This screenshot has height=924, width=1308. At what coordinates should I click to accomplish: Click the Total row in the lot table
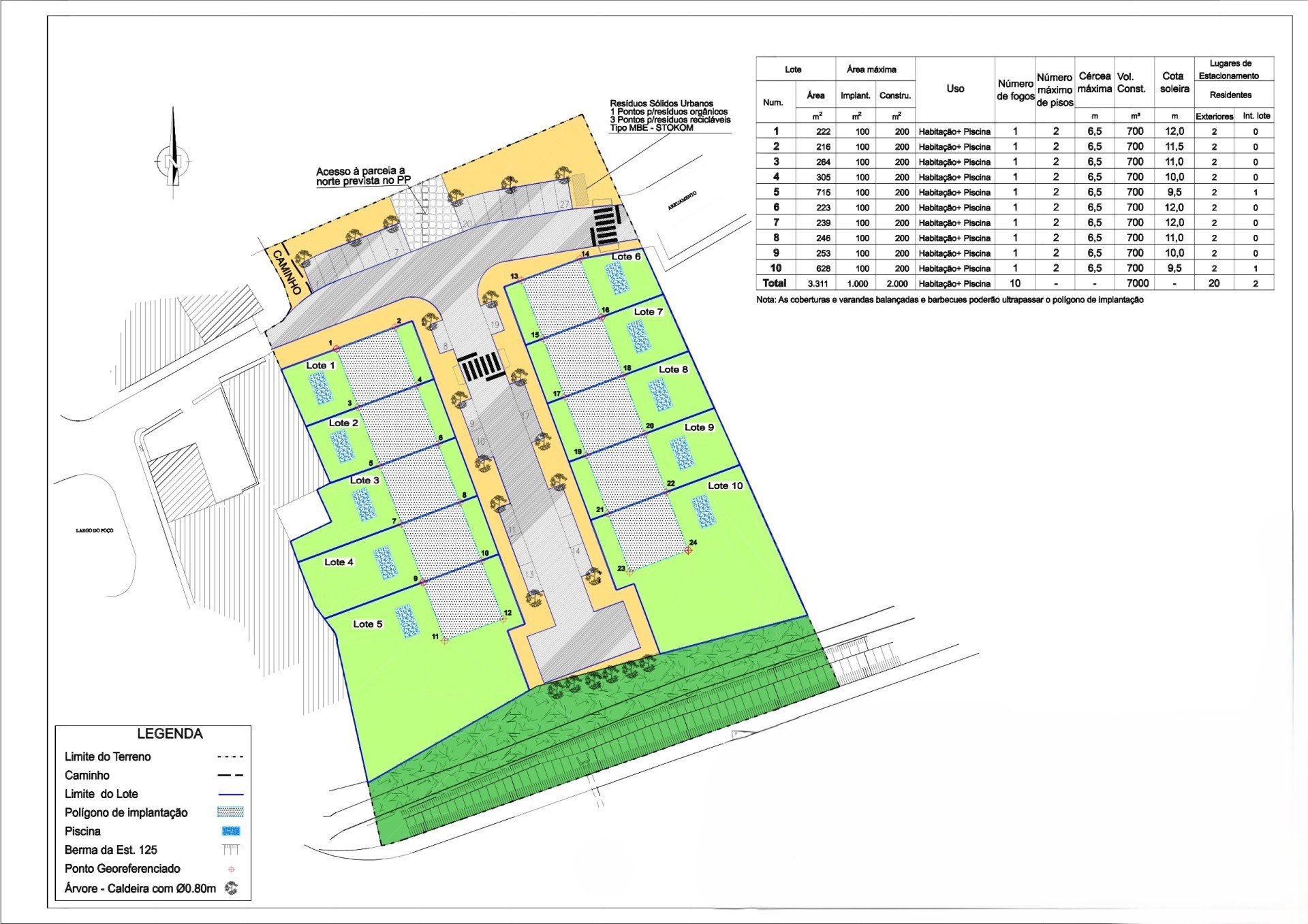coord(775,283)
